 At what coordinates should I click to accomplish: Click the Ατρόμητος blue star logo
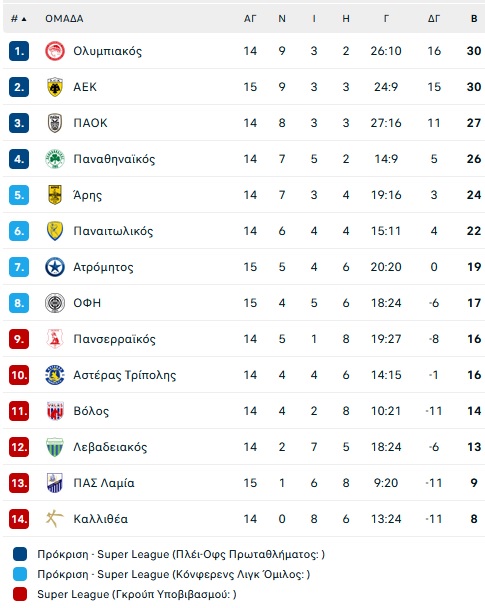[x=55, y=267]
